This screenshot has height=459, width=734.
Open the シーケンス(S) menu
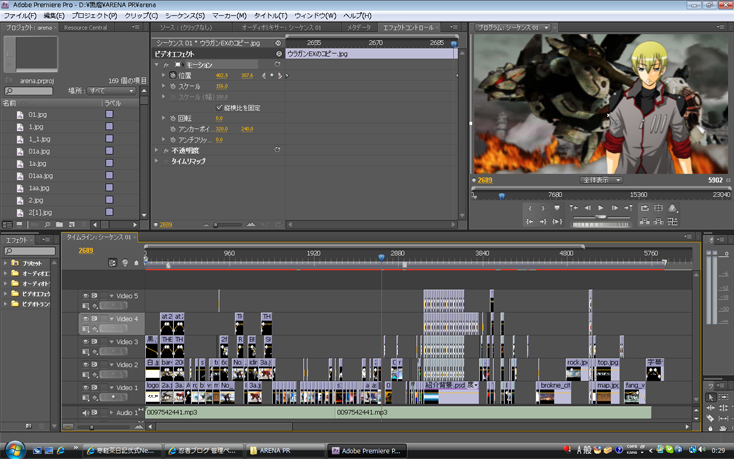point(184,16)
